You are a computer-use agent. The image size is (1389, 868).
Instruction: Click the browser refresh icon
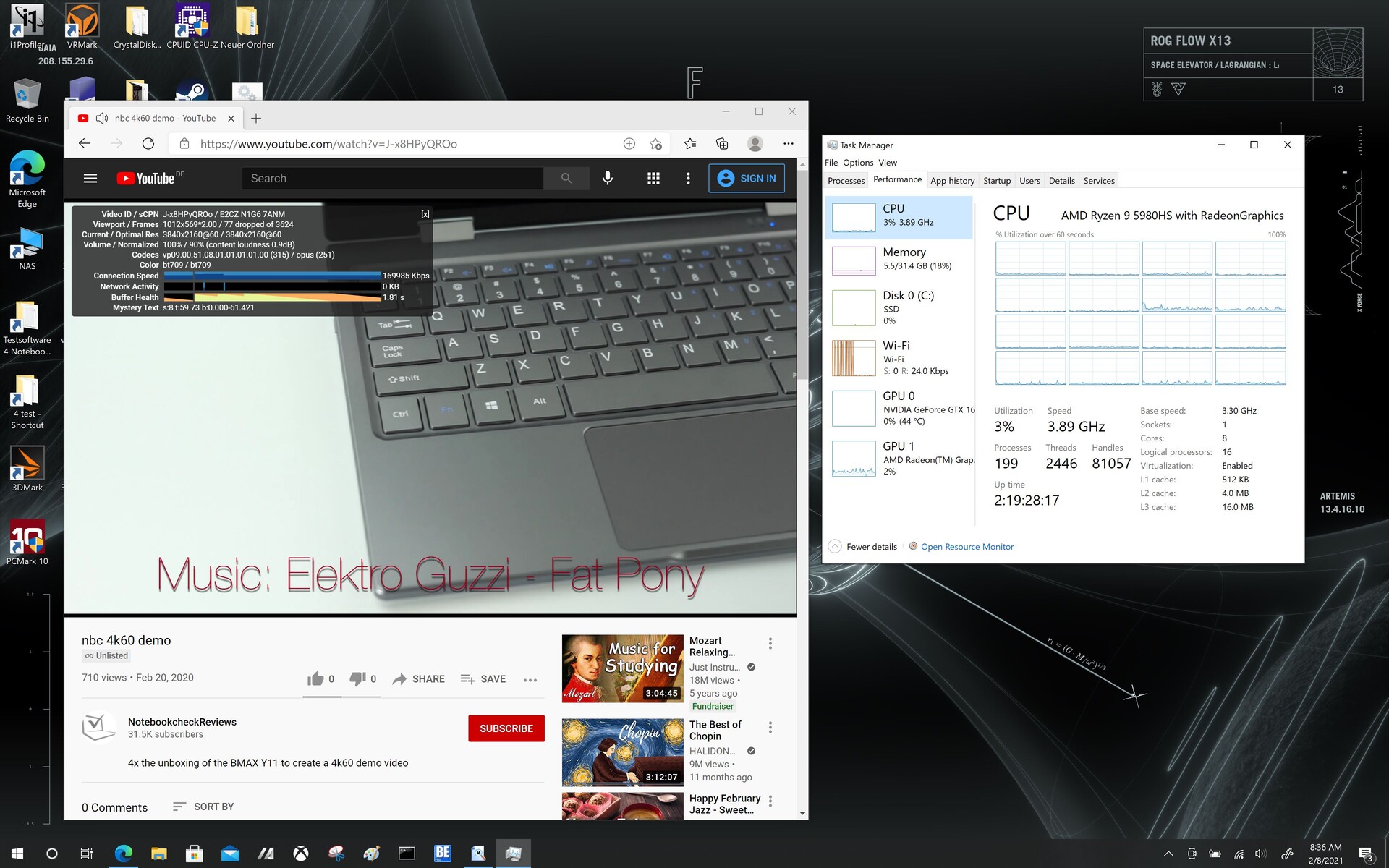(148, 144)
